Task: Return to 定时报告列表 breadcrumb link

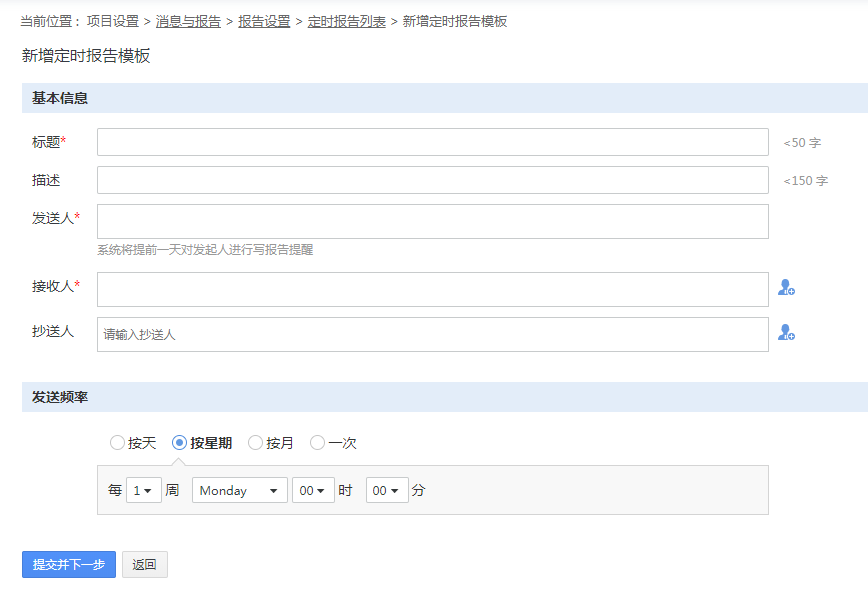Action: [347, 22]
